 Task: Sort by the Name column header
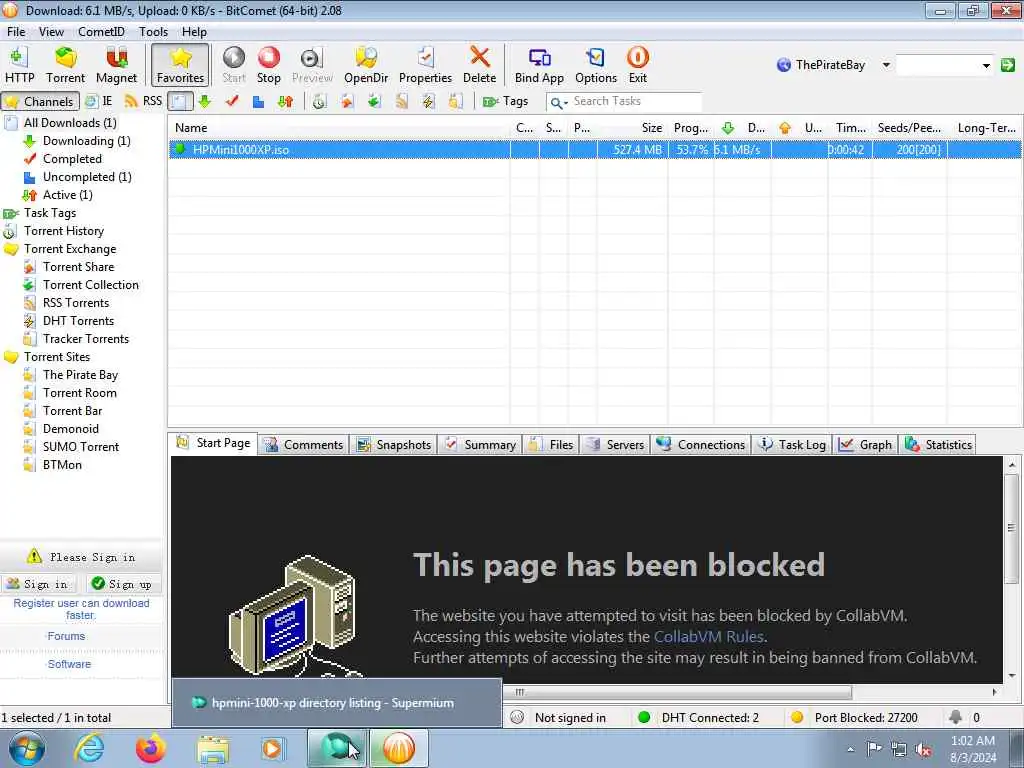pos(338,128)
